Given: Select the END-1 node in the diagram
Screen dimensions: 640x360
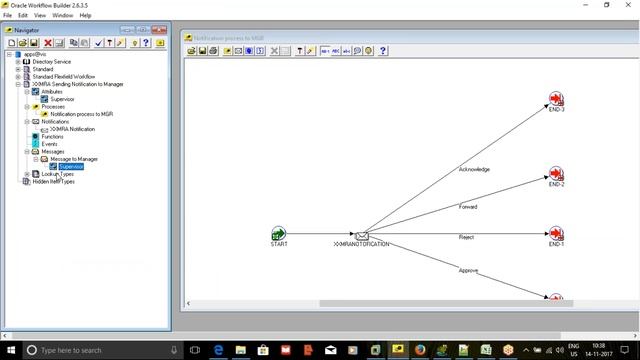Looking at the screenshot, I should (556, 233).
